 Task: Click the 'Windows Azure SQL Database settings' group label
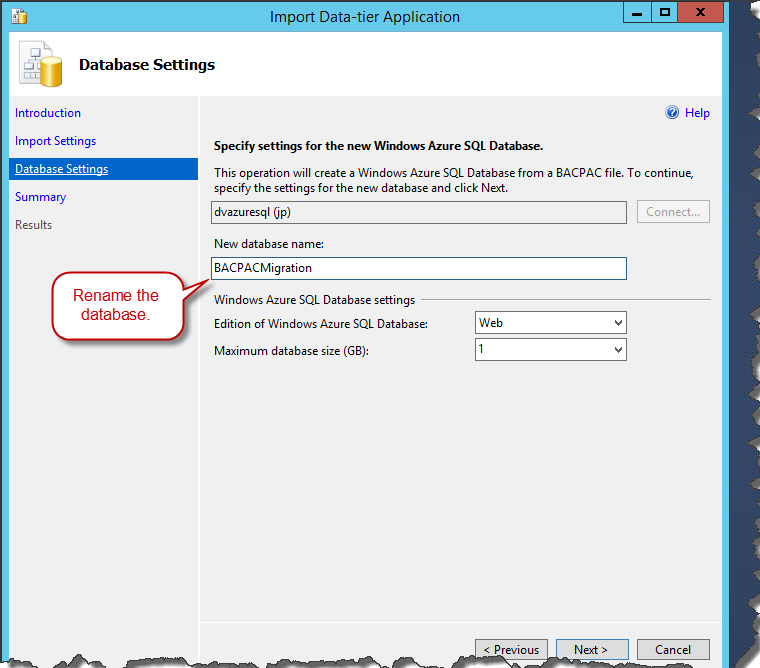(x=314, y=300)
